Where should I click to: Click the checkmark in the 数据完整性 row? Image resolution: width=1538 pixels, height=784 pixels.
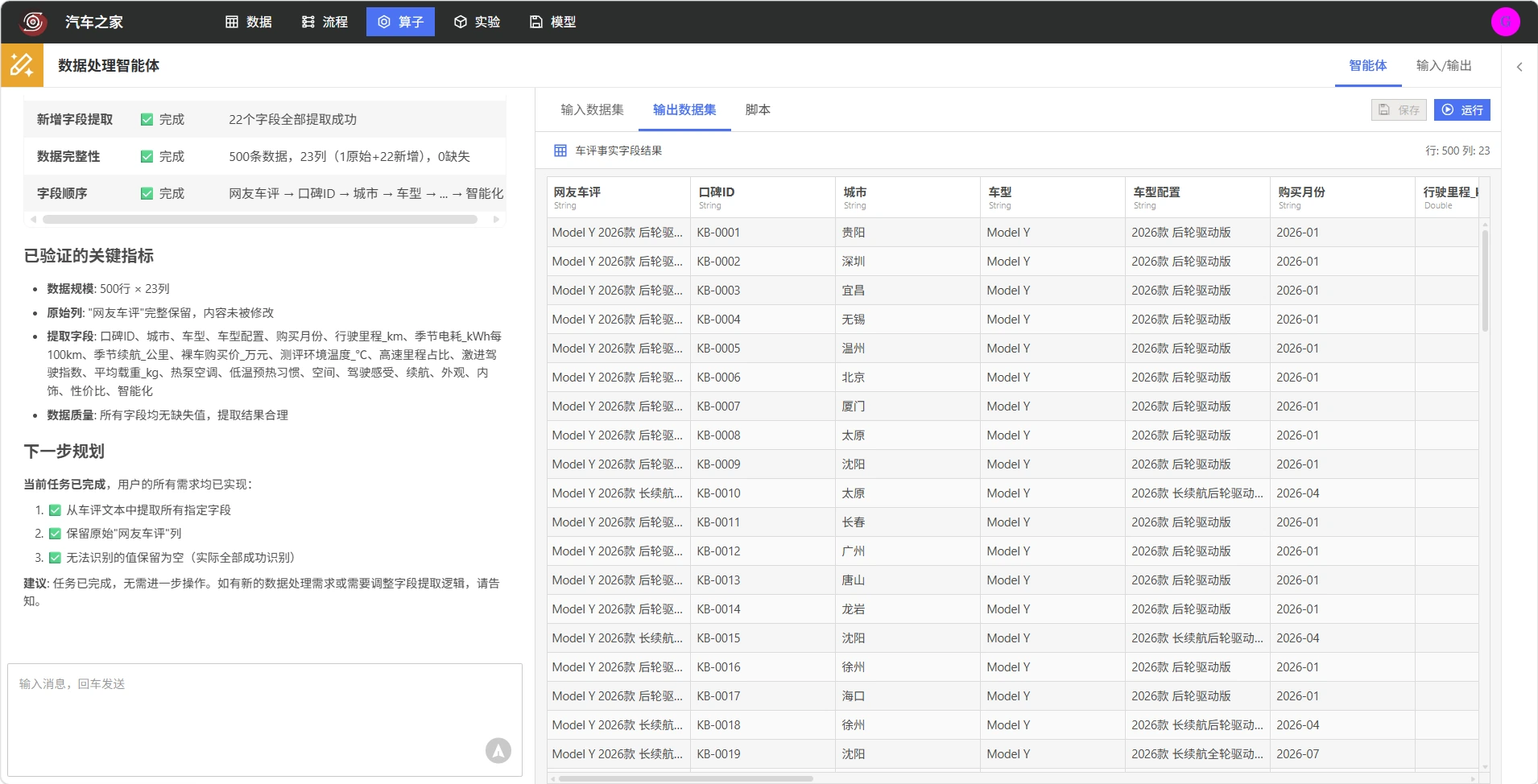click(x=147, y=157)
